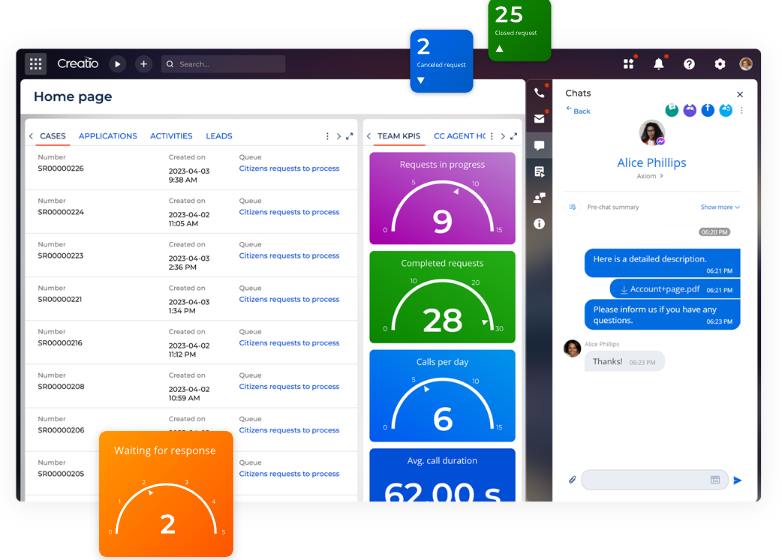This screenshot has height=560, width=782.
Task: Click the pre-chat summary icon
Action: click(573, 207)
